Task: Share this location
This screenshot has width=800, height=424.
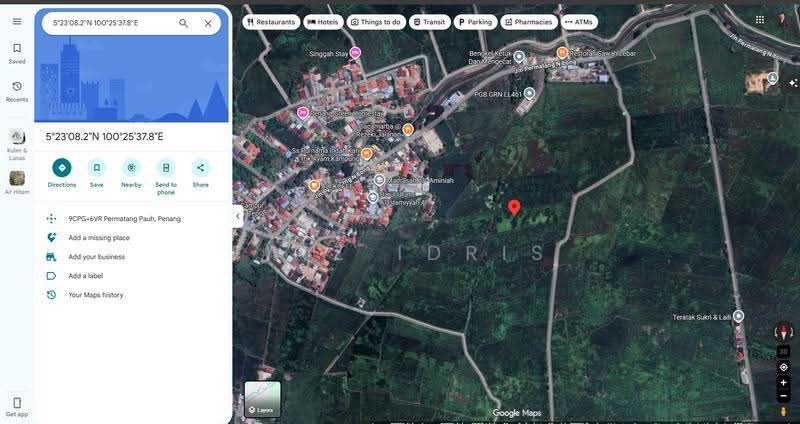Action: (201, 173)
